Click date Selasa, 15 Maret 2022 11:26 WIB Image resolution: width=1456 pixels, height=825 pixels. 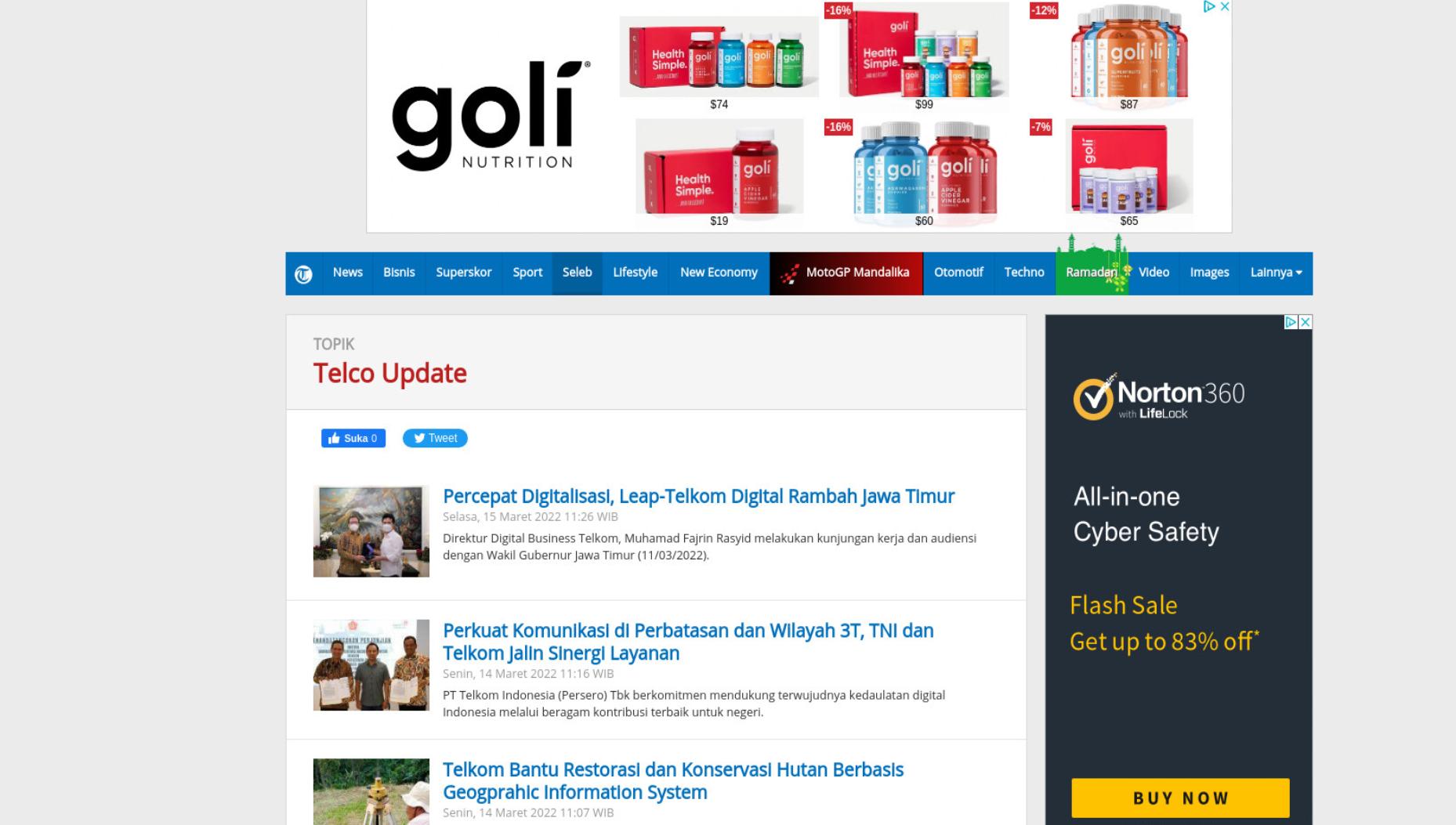(531, 516)
